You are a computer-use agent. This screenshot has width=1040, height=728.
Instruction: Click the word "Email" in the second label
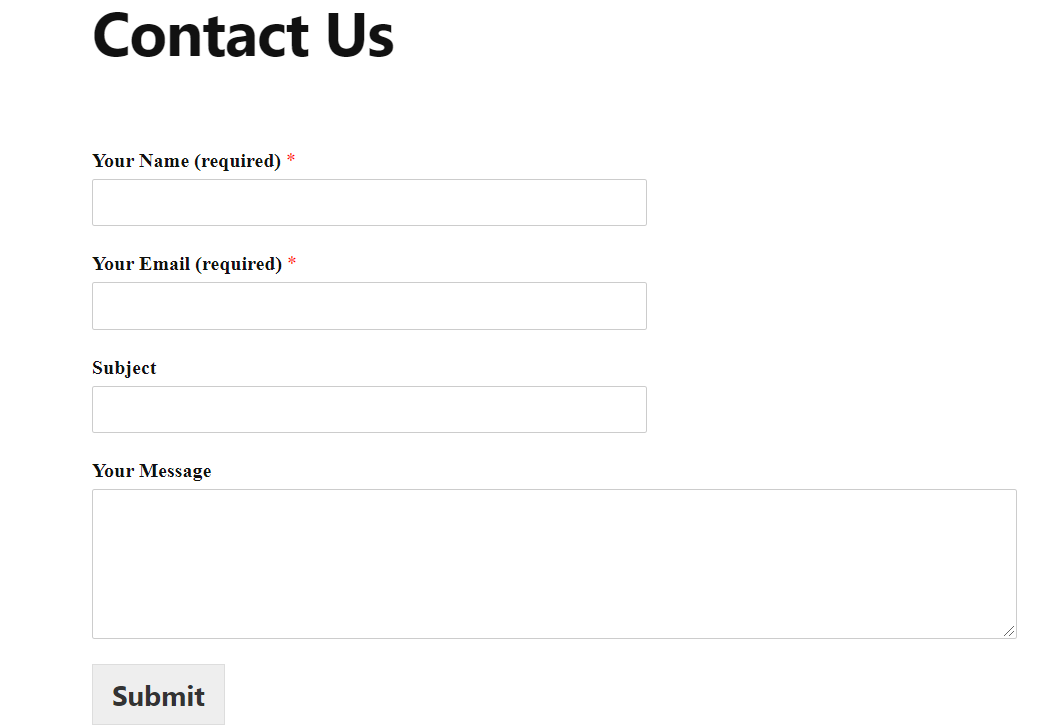coord(164,264)
